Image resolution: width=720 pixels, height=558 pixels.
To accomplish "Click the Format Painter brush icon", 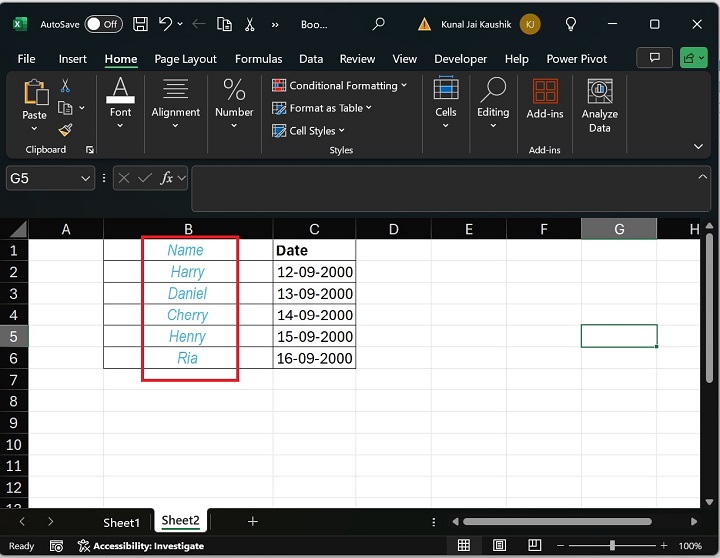I will (66, 129).
